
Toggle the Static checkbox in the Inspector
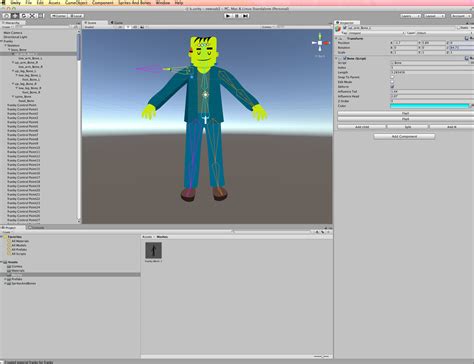pyautogui.click(x=458, y=28)
